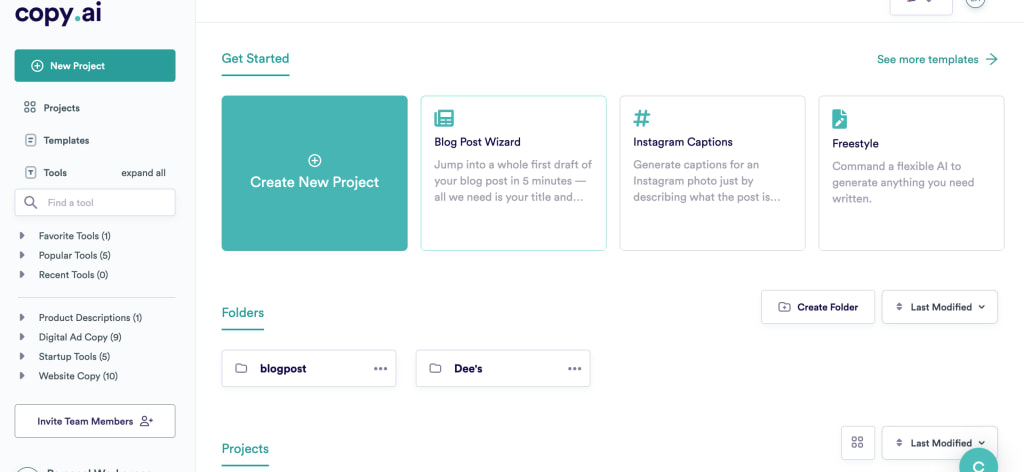This screenshot has width=1024, height=472.
Task: Expand Website Copy (10)
Action: click(x=78, y=376)
